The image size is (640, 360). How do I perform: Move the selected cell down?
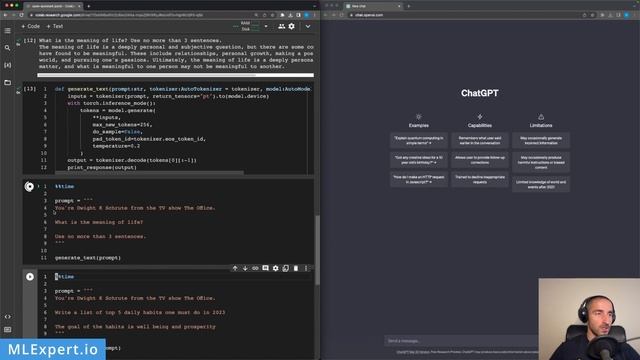tap(245, 268)
